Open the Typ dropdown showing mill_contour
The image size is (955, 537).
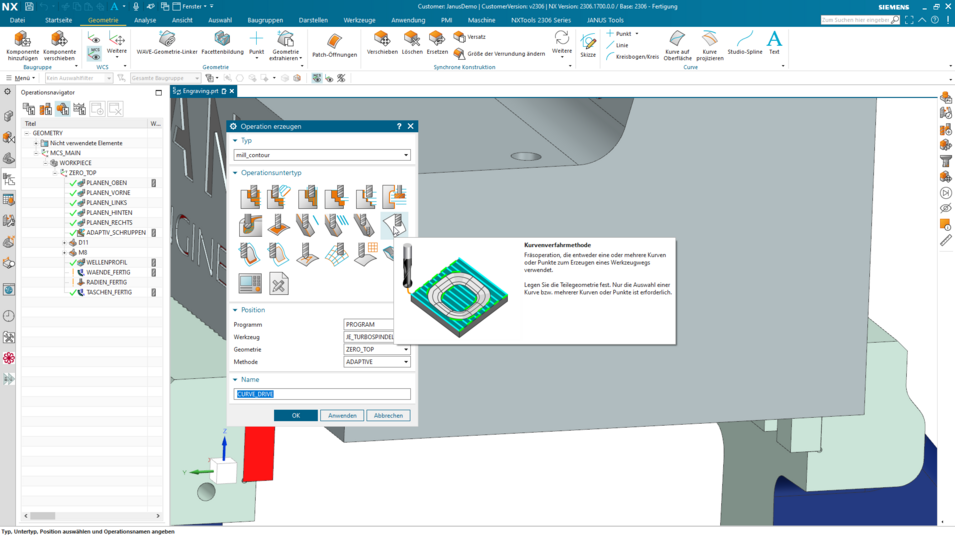(322, 155)
